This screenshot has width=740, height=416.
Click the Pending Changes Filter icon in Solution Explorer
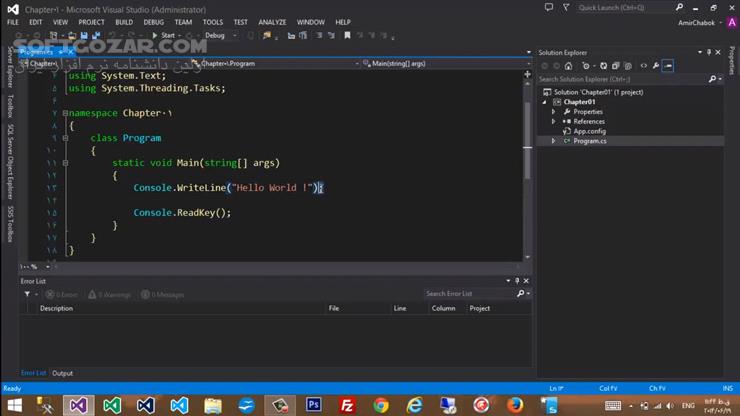click(x=587, y=66)
